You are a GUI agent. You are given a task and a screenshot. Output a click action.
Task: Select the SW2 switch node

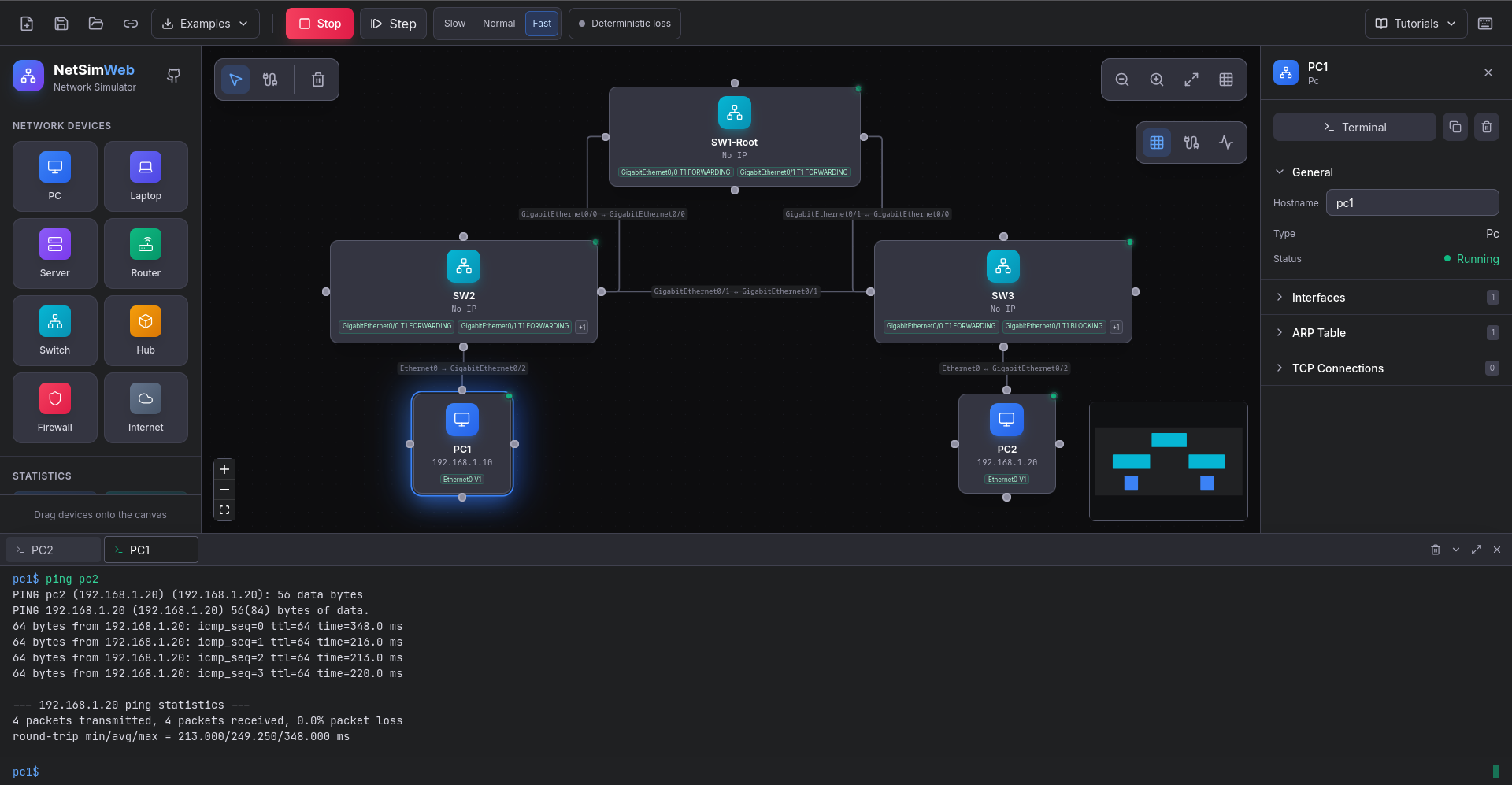464,291
